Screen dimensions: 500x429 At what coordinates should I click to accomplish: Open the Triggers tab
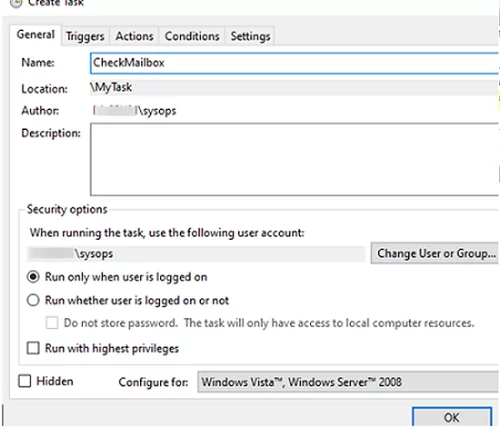85,36
